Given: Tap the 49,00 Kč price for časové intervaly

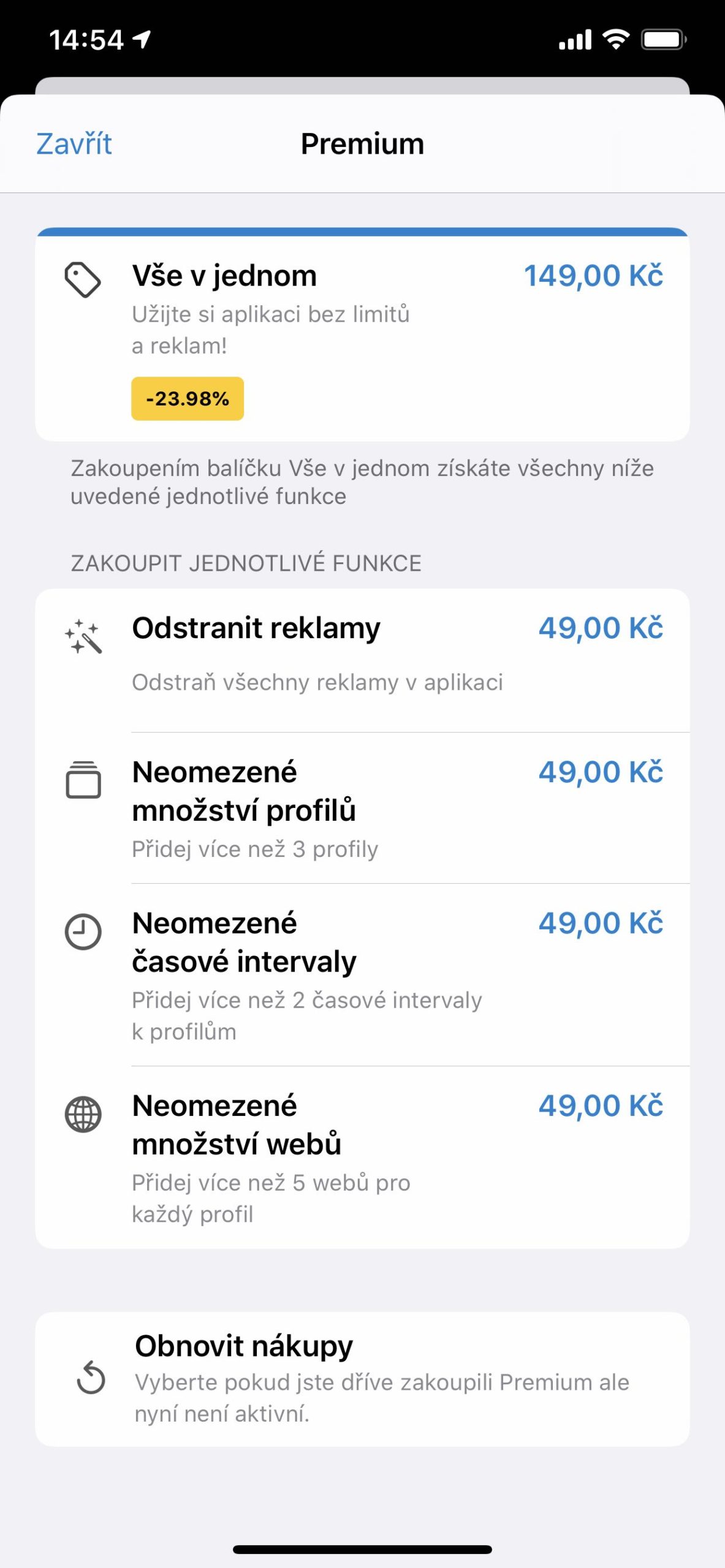Looking at the screenshot, I should [x=600, y=923].
